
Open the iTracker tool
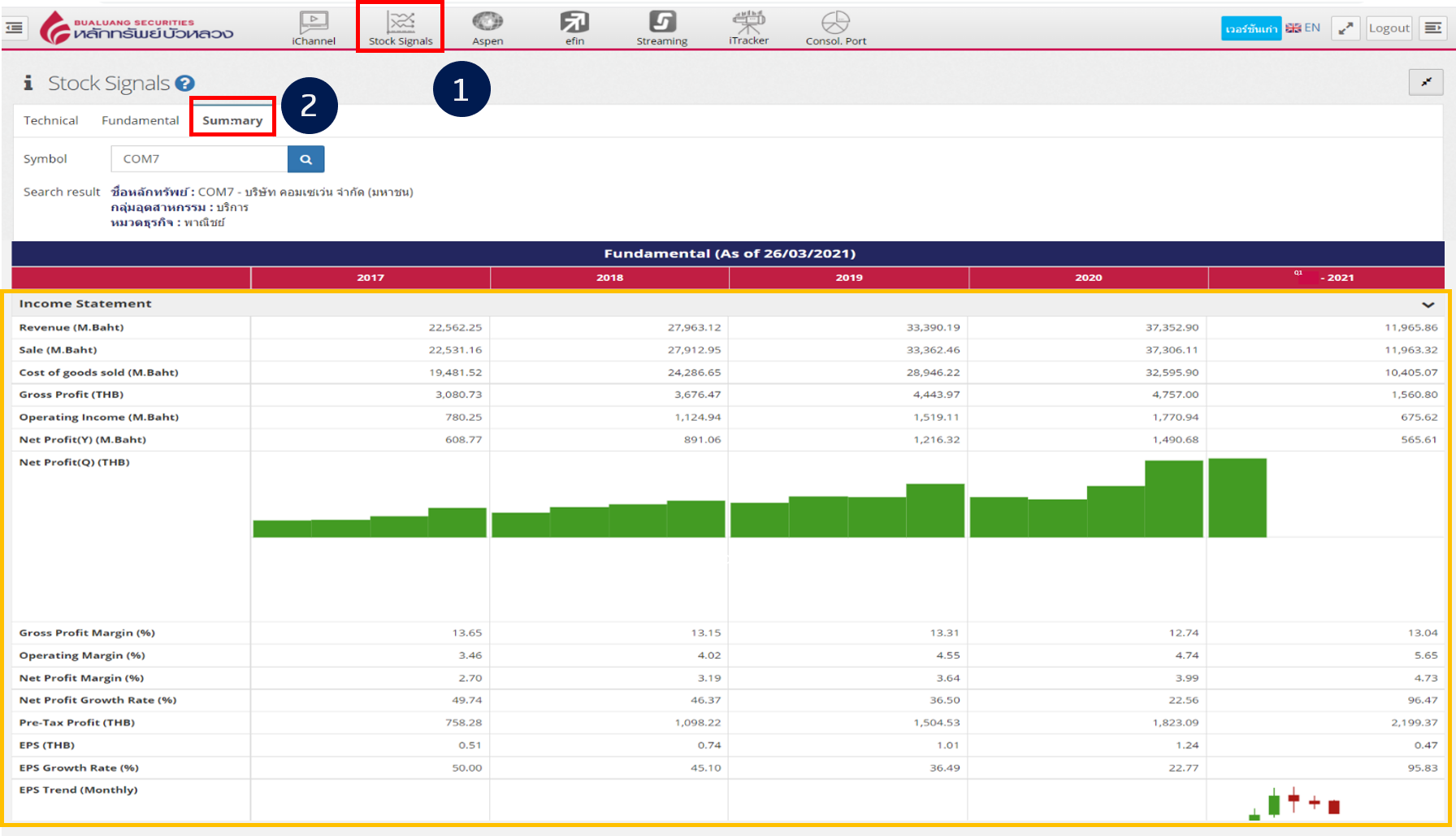click(748, 28)
